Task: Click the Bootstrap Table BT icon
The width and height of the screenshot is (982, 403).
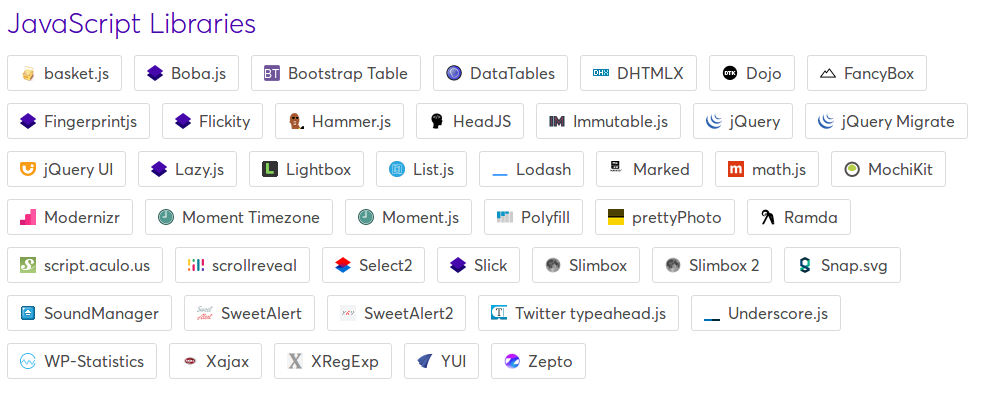Action: pyautogui.click(x=272, y=73)
